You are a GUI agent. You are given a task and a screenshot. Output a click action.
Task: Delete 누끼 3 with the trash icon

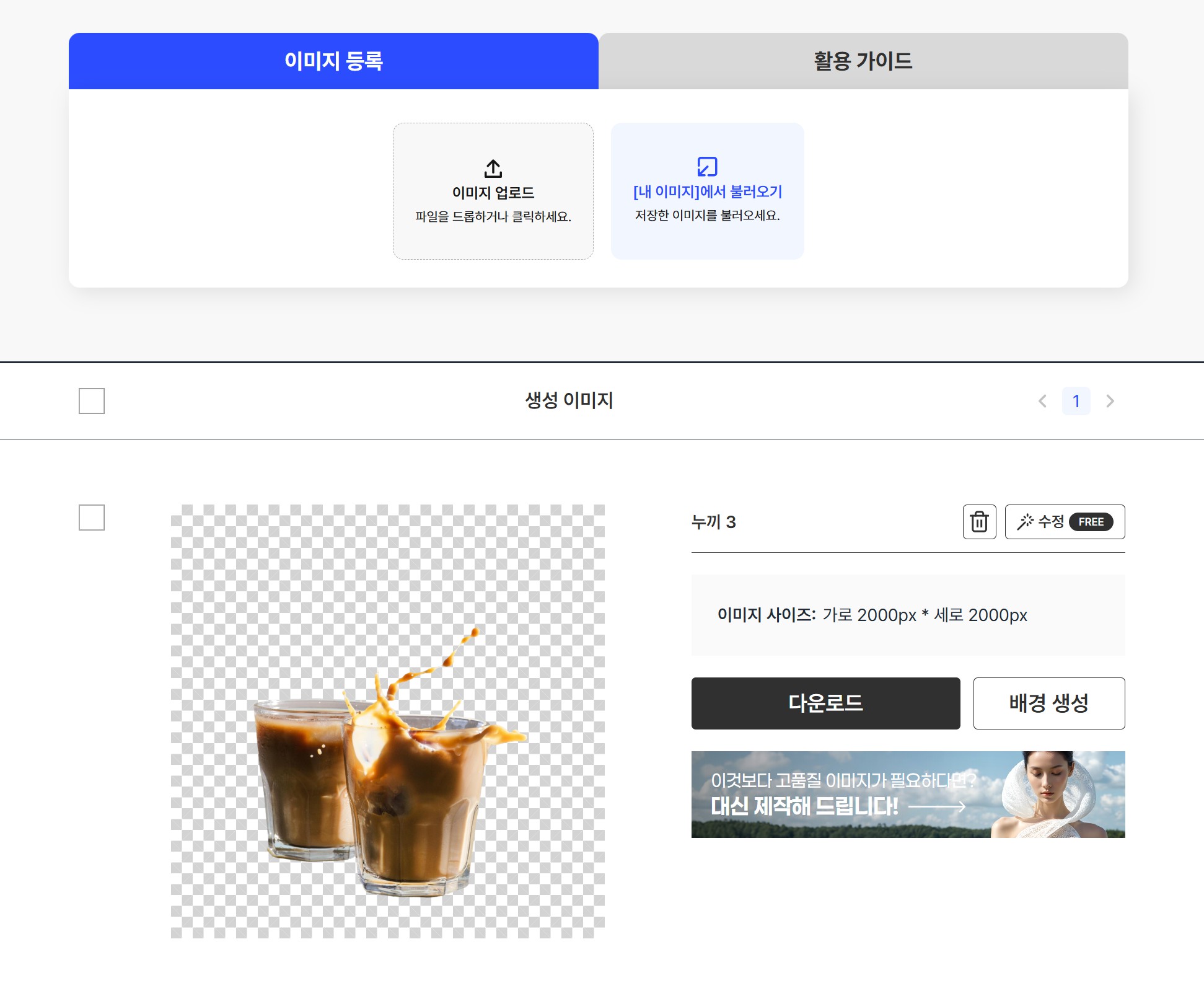[979, 522]
